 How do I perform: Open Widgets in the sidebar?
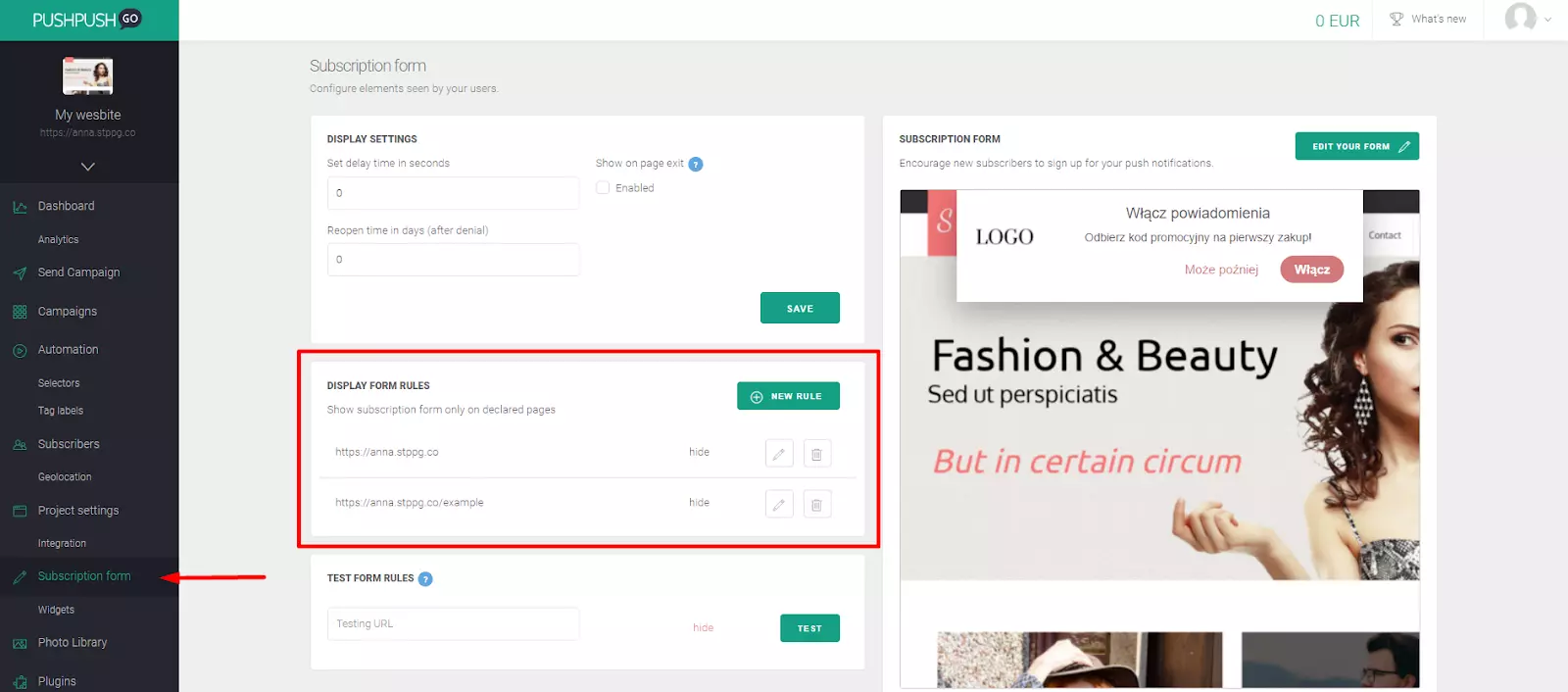point(56,610)
